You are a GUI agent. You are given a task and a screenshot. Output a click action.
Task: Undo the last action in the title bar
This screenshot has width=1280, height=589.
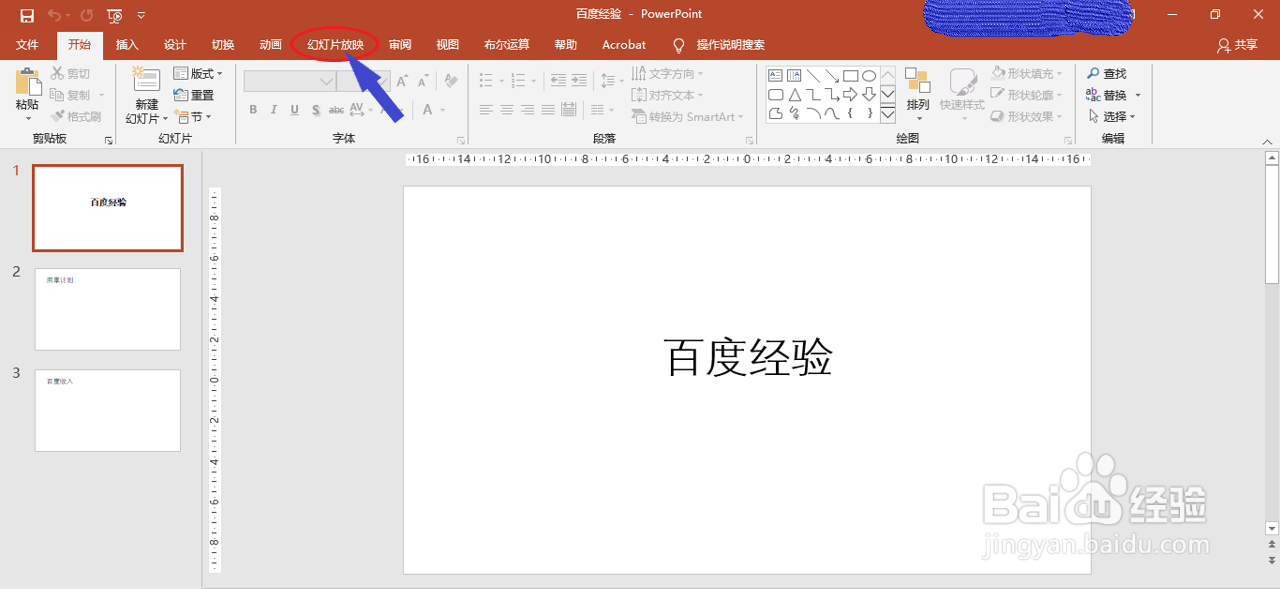point(55,15)
